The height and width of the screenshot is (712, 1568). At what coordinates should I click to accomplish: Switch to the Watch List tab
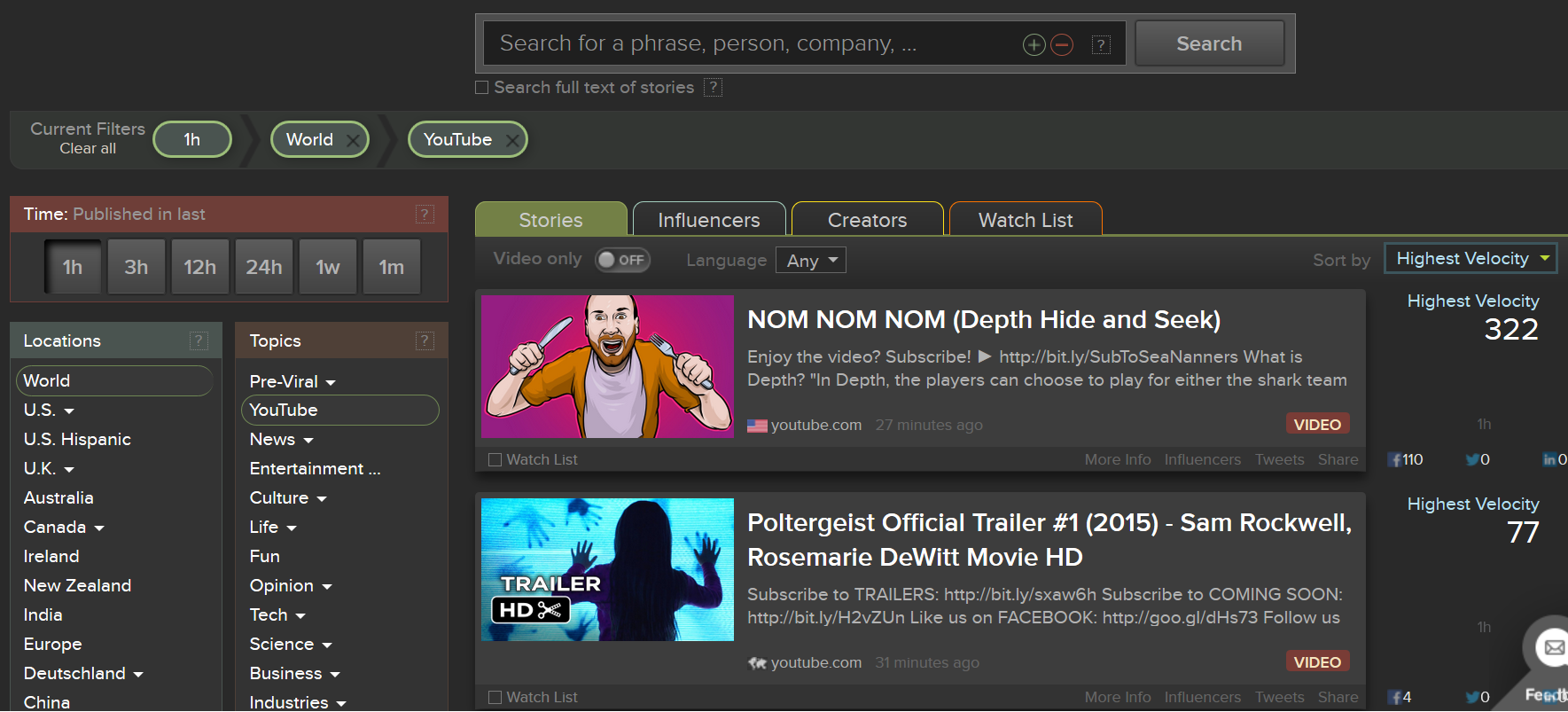1026,219
